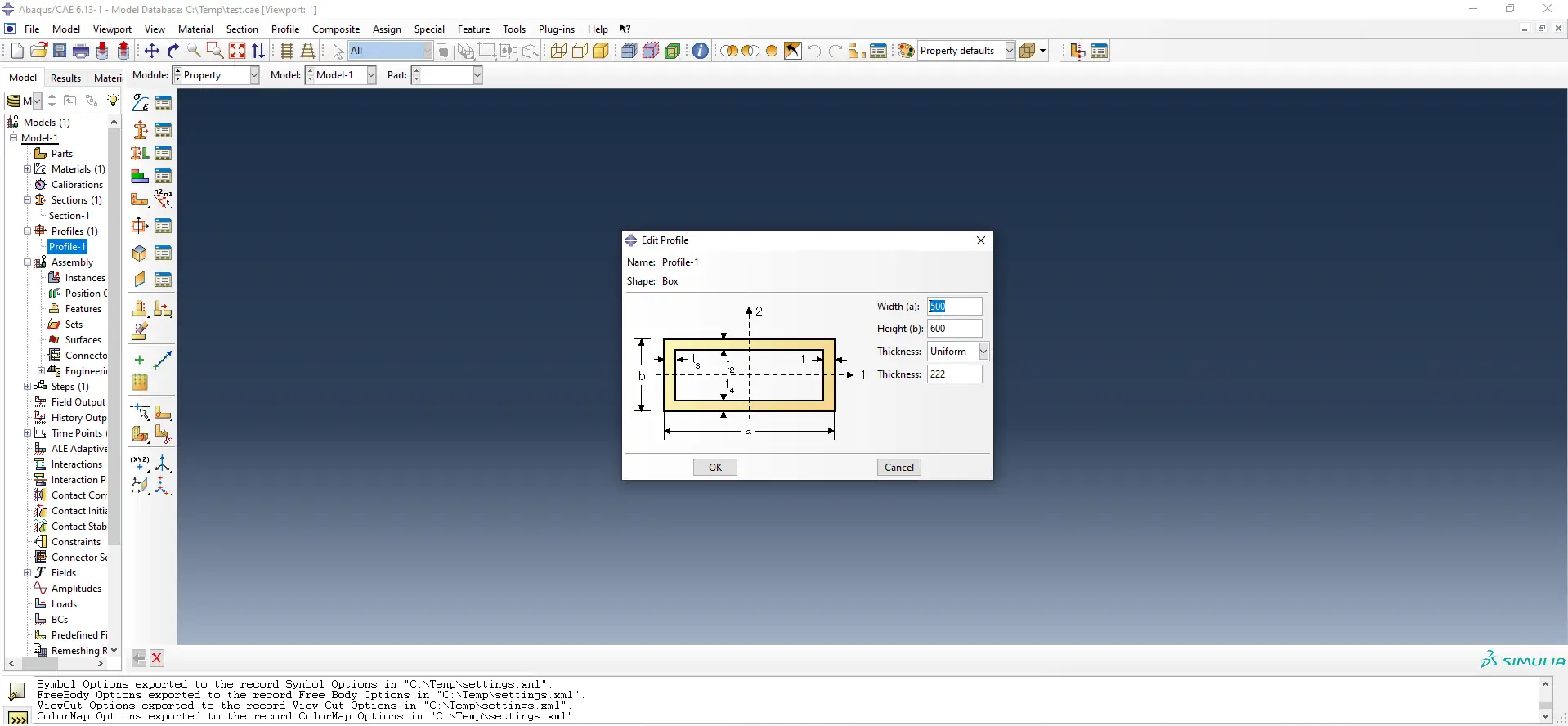This screenshot has height=726, width=1568.
Task: Click the red X cancel procedure icon
Action: (157, 658)
